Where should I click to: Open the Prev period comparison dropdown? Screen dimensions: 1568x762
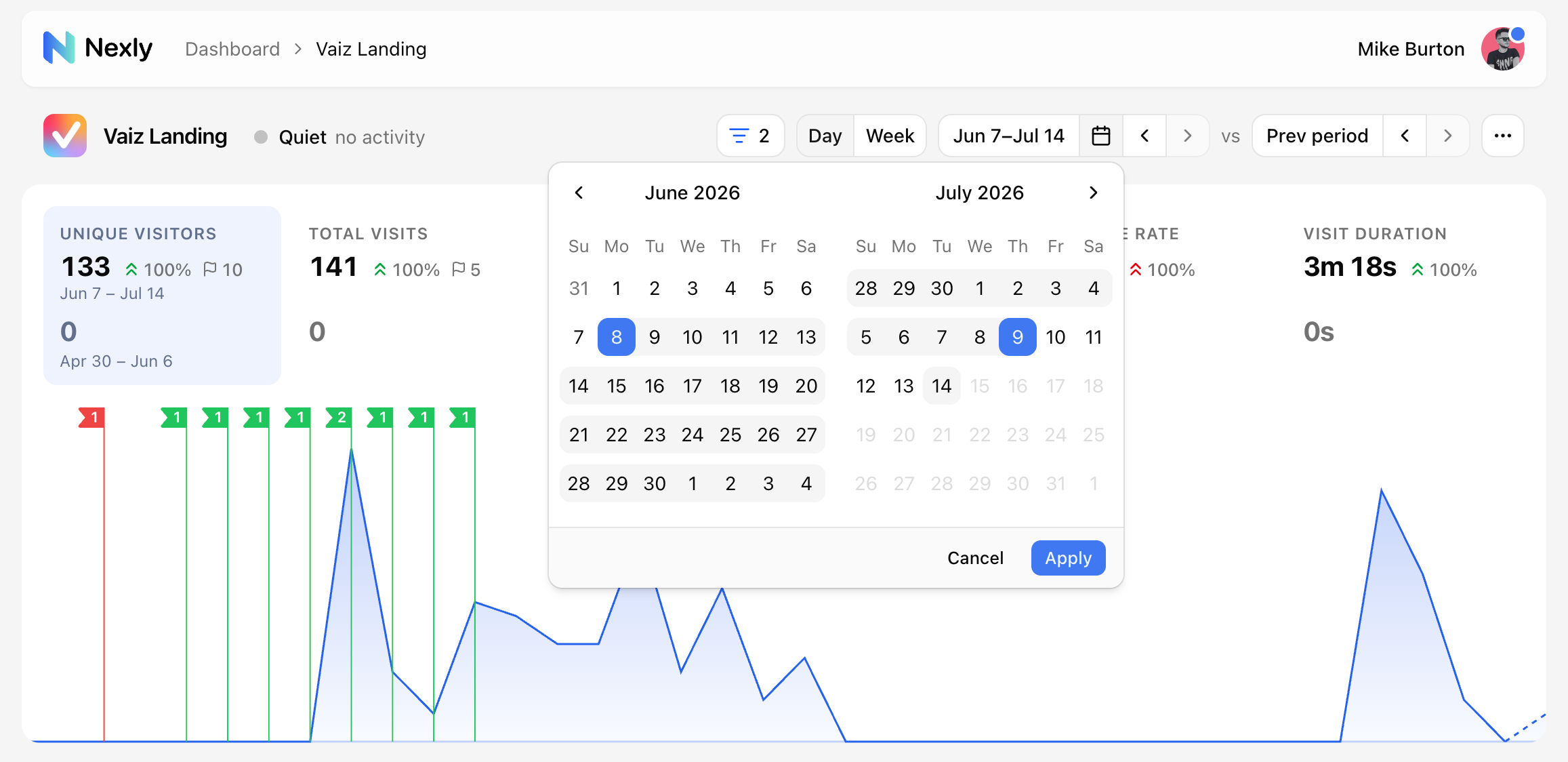pyautogui.click(x=1317, y=136)
